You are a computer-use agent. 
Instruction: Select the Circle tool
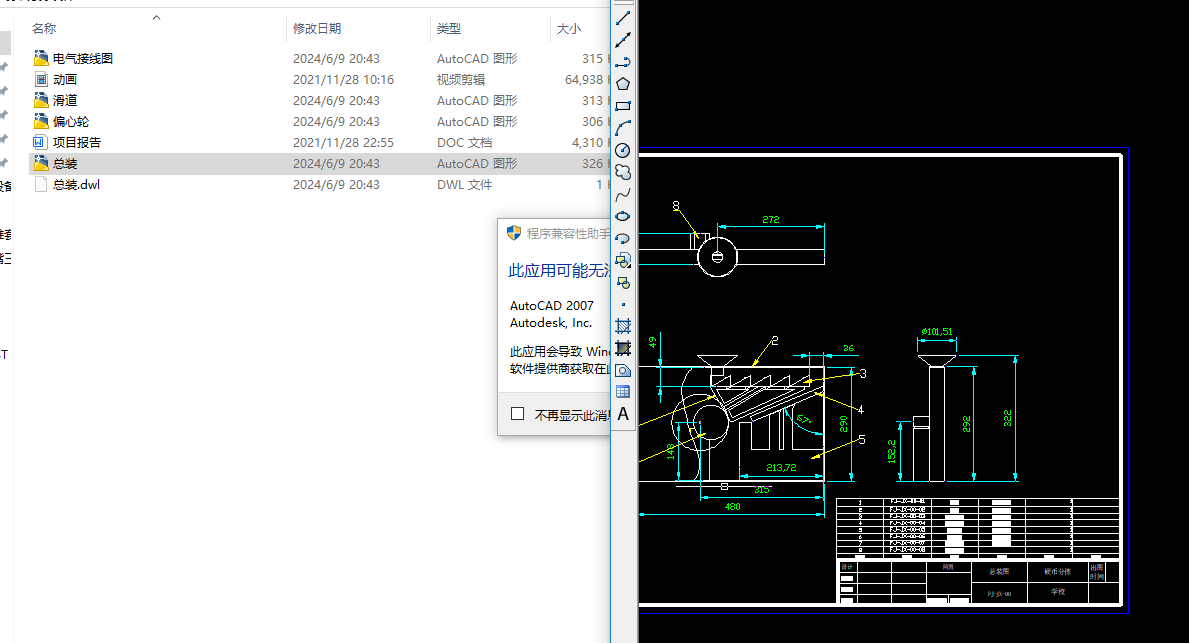623,150
